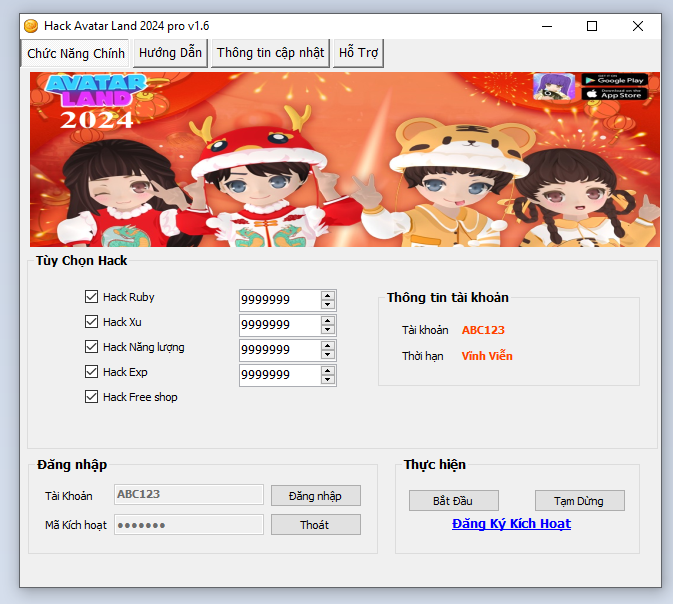Image resolution: width=673 pixels, height=604 pixels.
Task: Increase the Hack Exp value with up arrow
Action: 327,370
